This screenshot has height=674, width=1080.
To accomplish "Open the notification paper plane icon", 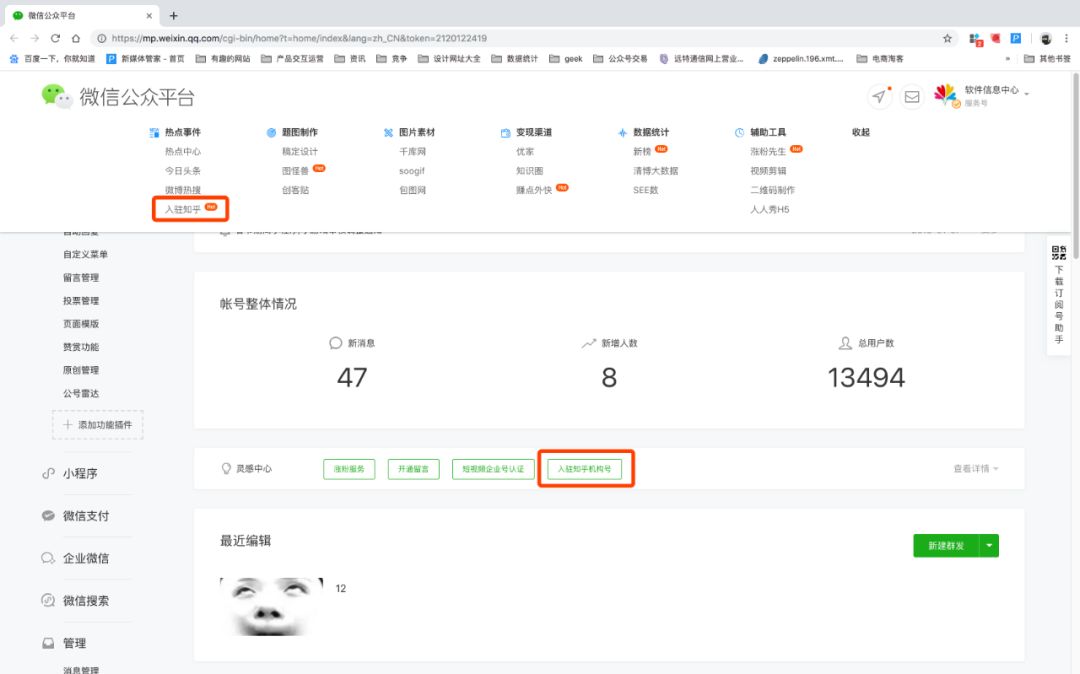I will click(879, 96).
